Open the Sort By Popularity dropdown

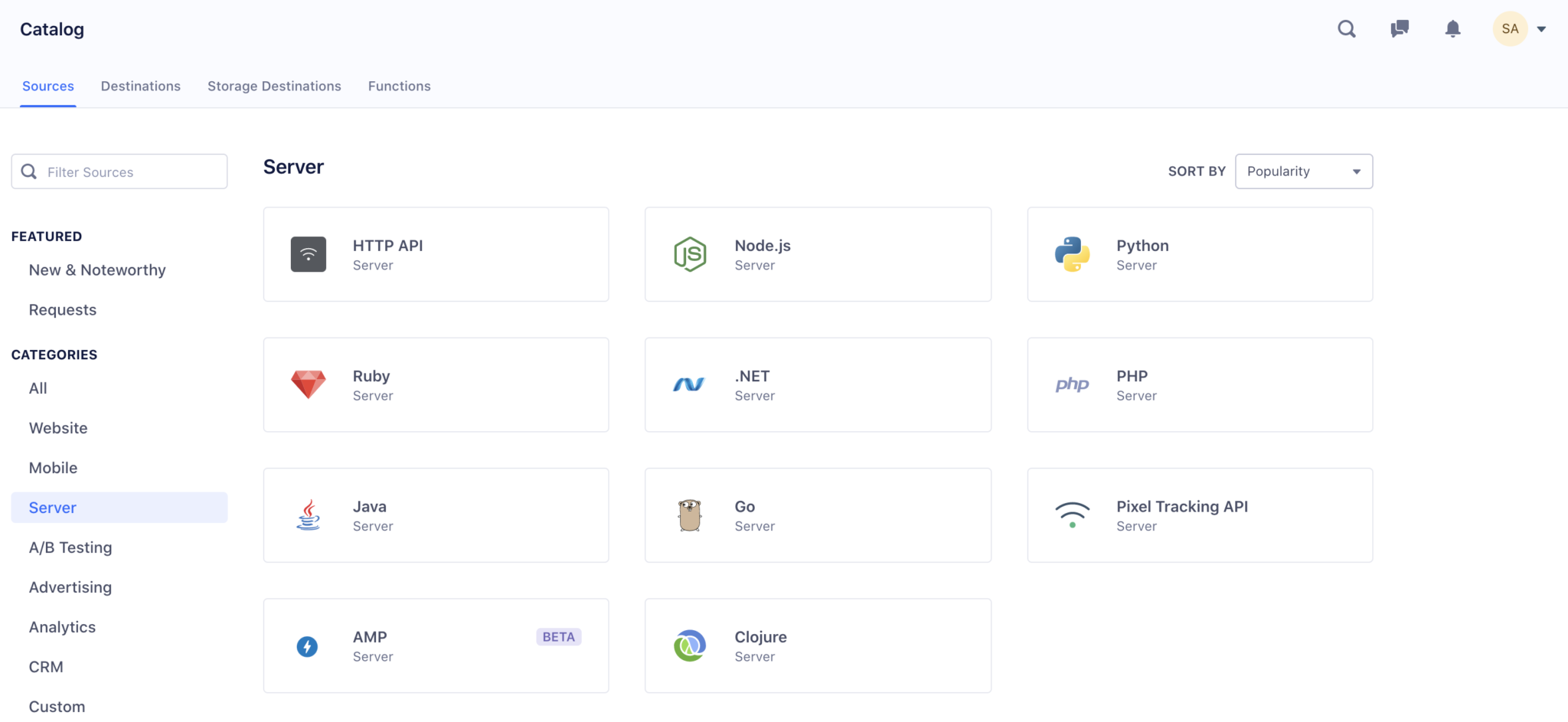[x=1303, y=172]
